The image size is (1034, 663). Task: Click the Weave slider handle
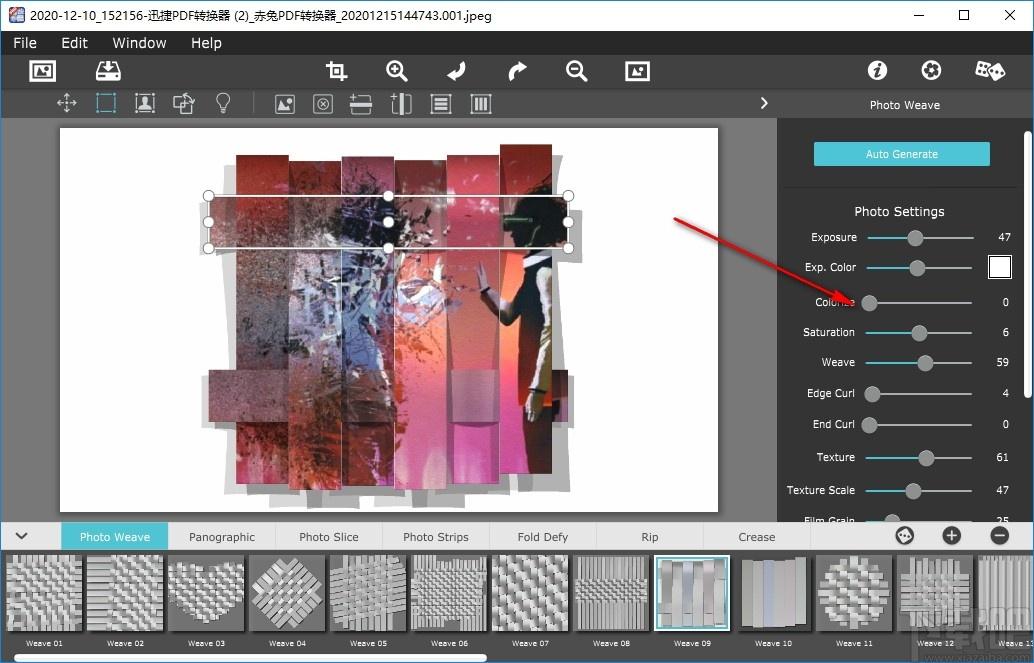[x=925, y=363]
